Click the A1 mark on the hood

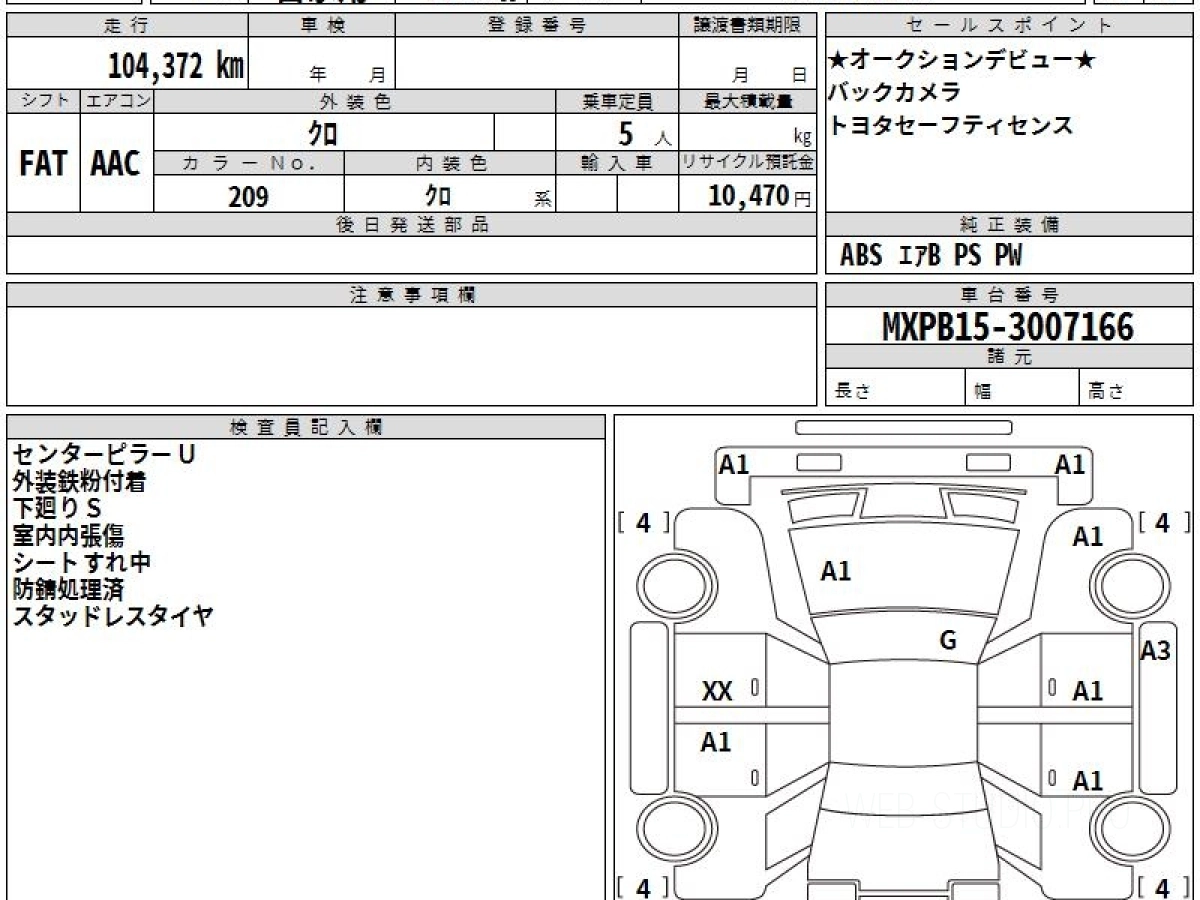[835, 572]
